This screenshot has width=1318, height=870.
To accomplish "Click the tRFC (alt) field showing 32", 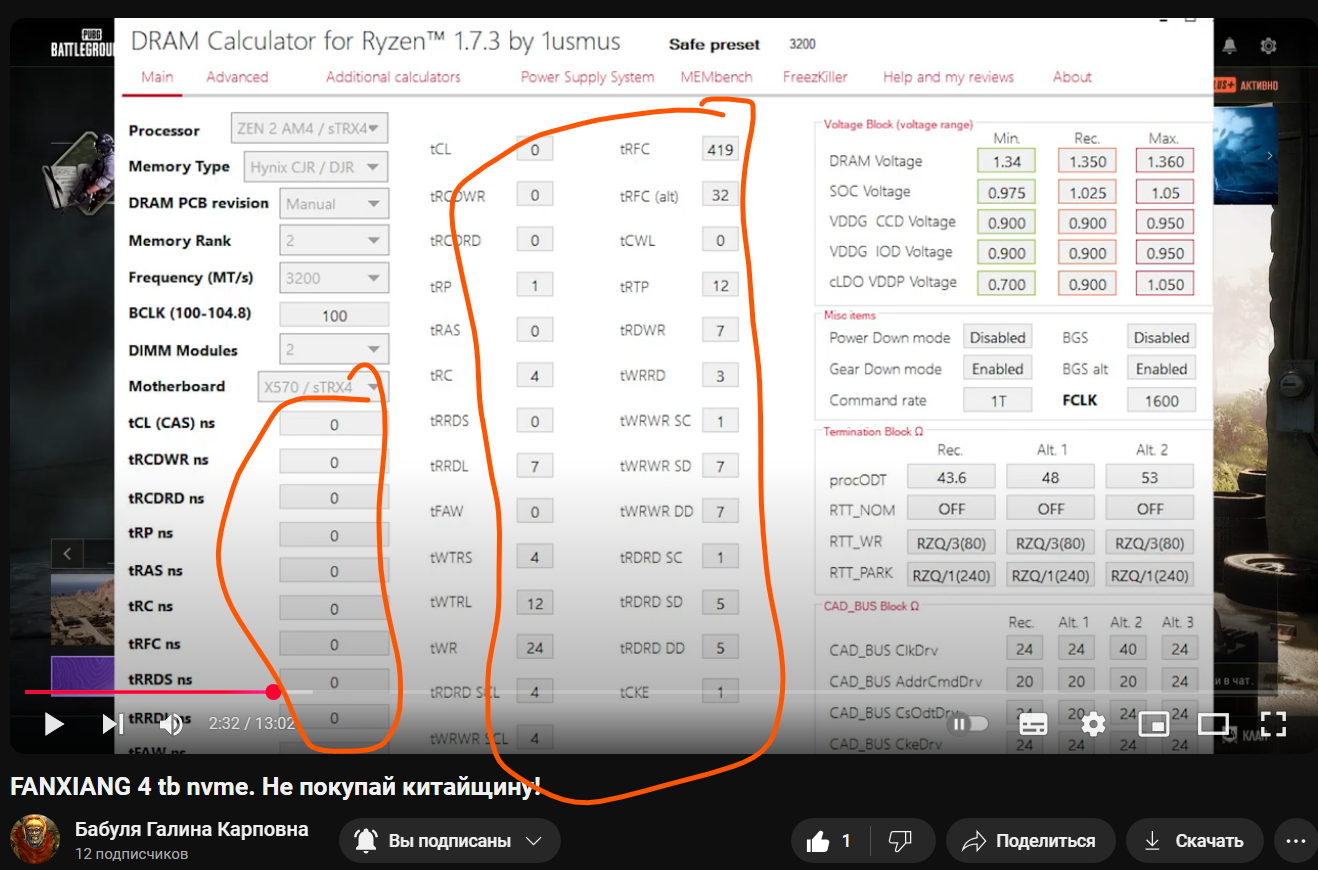I will point(720,196).
